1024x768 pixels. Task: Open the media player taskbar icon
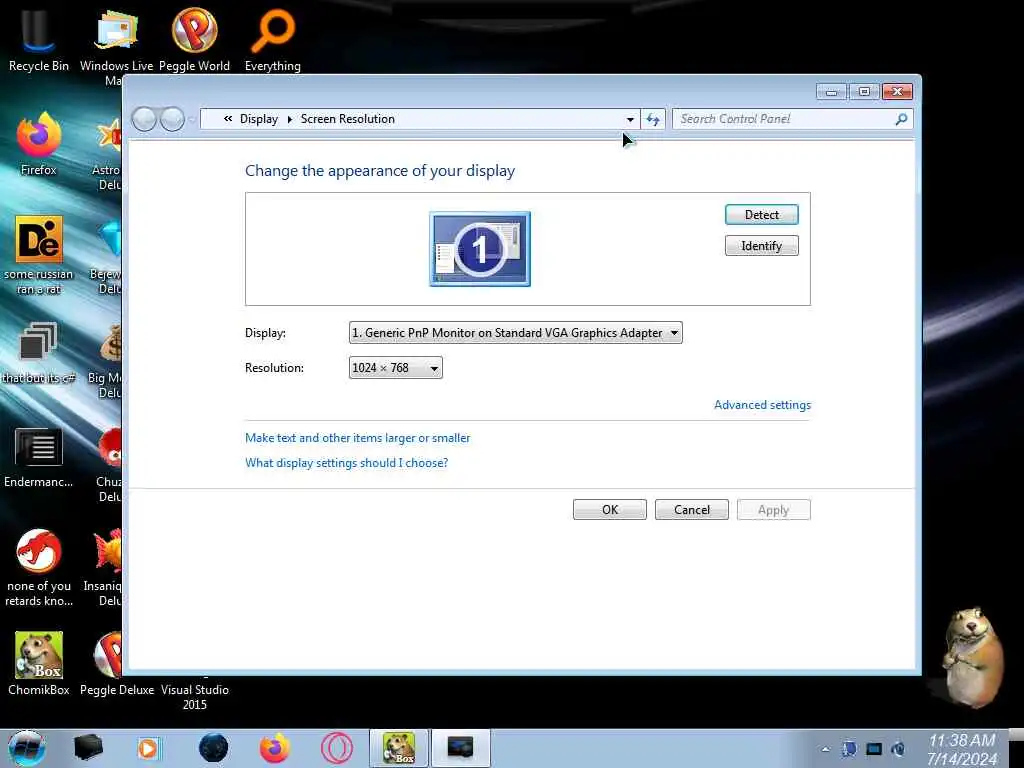148,748
